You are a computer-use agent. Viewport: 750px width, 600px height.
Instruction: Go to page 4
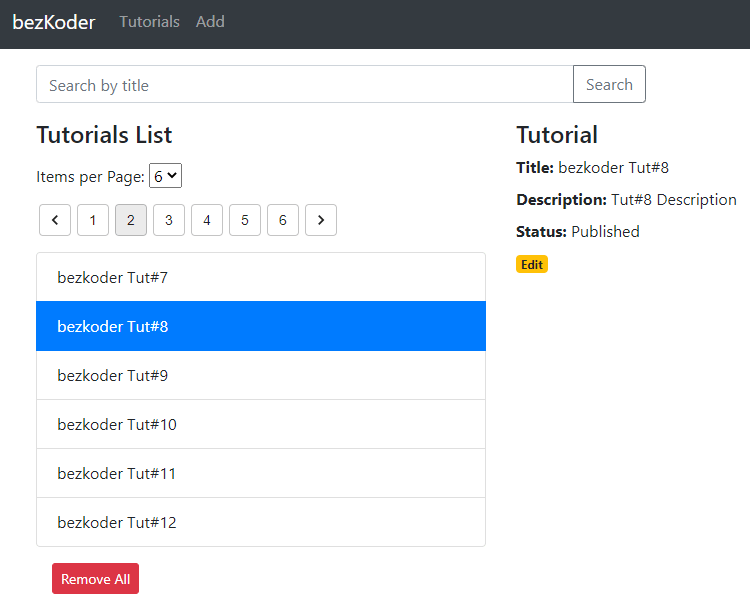[207, 220]
